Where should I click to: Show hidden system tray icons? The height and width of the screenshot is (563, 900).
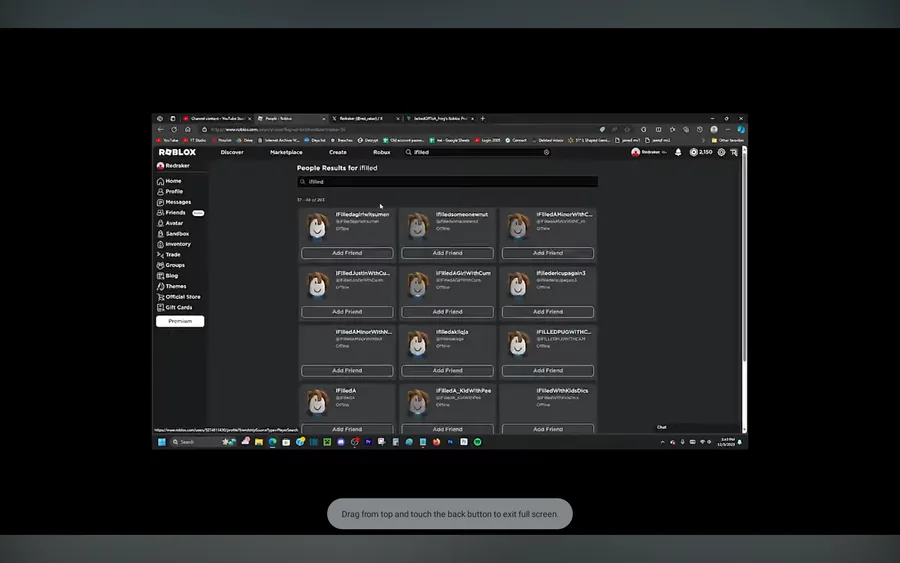tap(662, 442)
